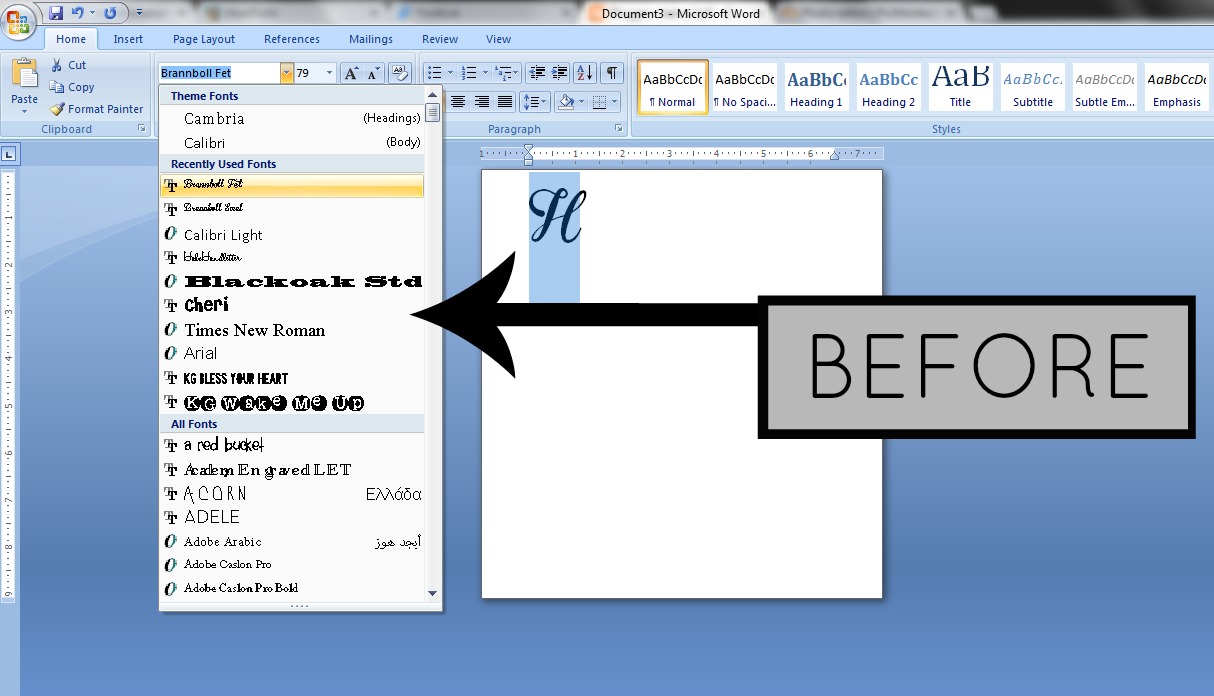Click the Redo (repeat) icon
This screenshot has height=696, width=1214.
coord(109,13)
